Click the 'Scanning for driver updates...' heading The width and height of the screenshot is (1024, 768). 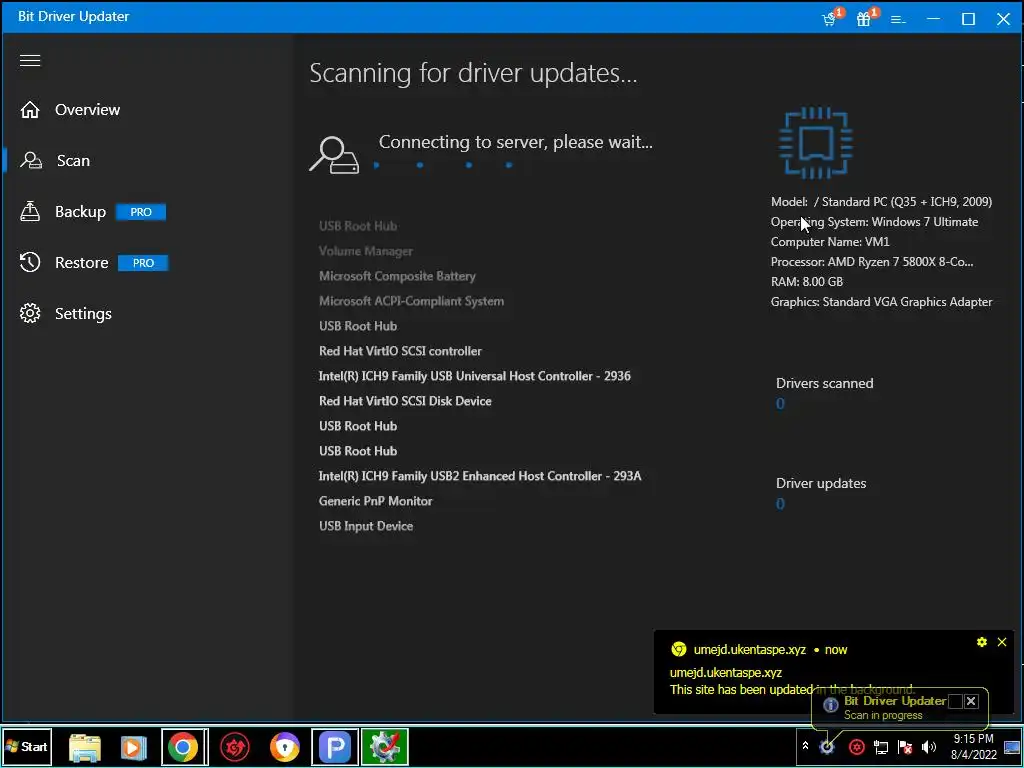473,73
